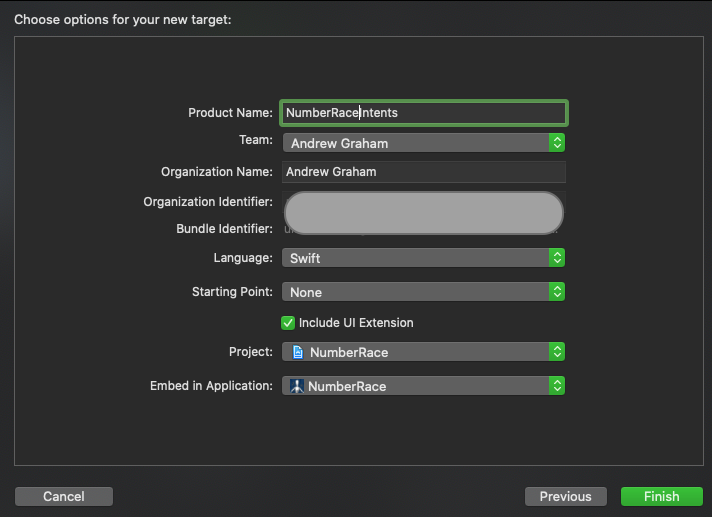
Task: Click the green arrows on the Team popup
Action: point(557,143)
